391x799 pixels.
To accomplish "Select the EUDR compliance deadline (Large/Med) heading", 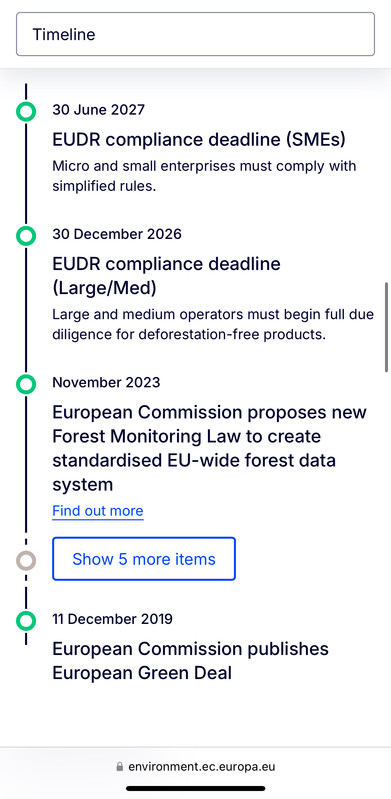I will pos(166,276).
